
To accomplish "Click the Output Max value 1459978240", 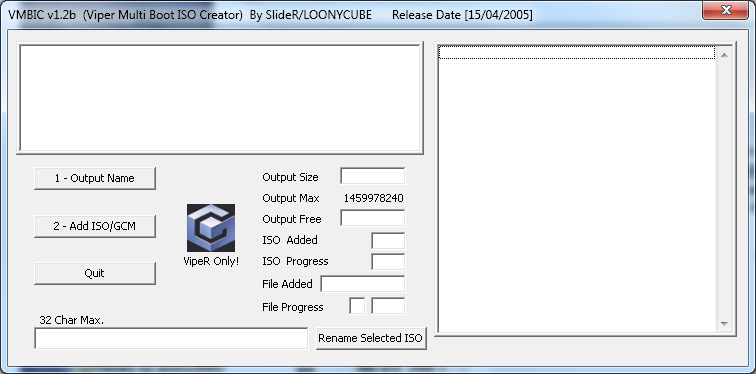I will (374, 198).
